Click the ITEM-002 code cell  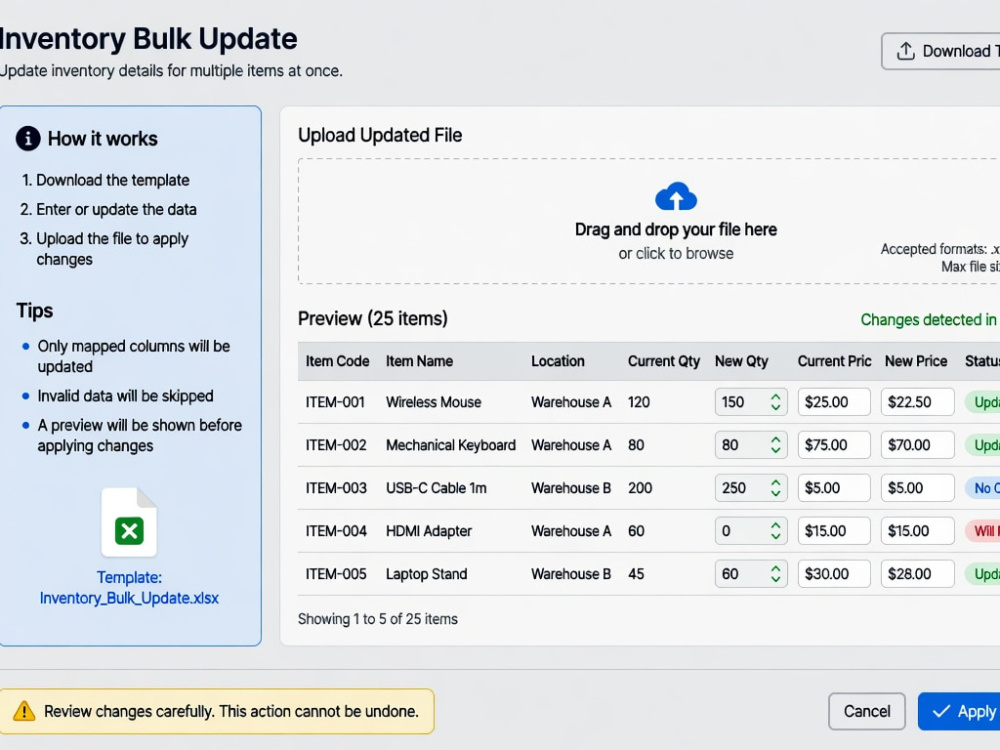[336, 445]
